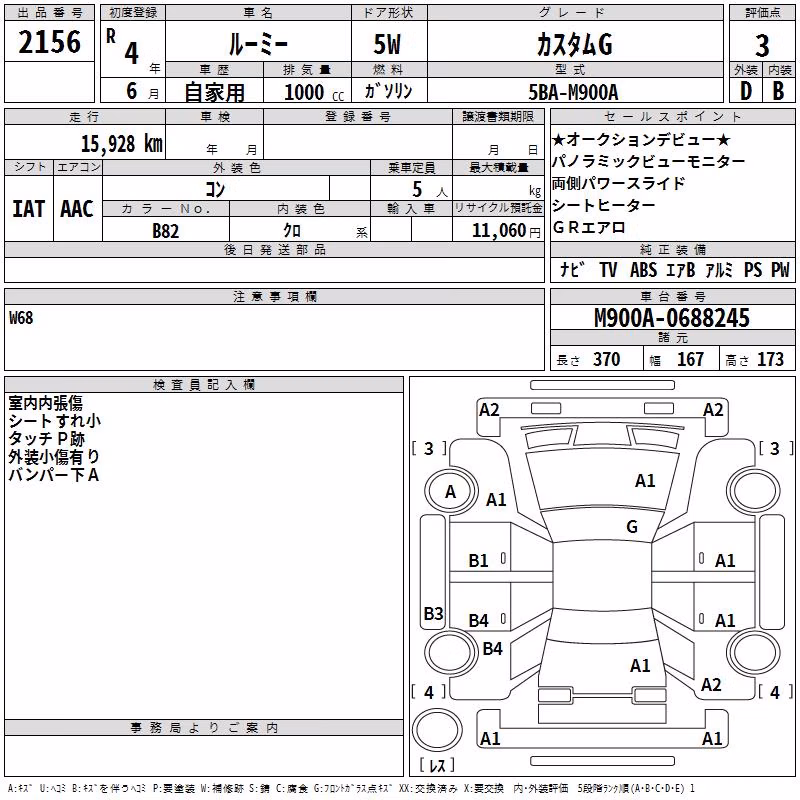The height and width of the screenshot is (800, 800).
Task: Click the hood A1 damage mark
Action: click(x=645, y=481)
